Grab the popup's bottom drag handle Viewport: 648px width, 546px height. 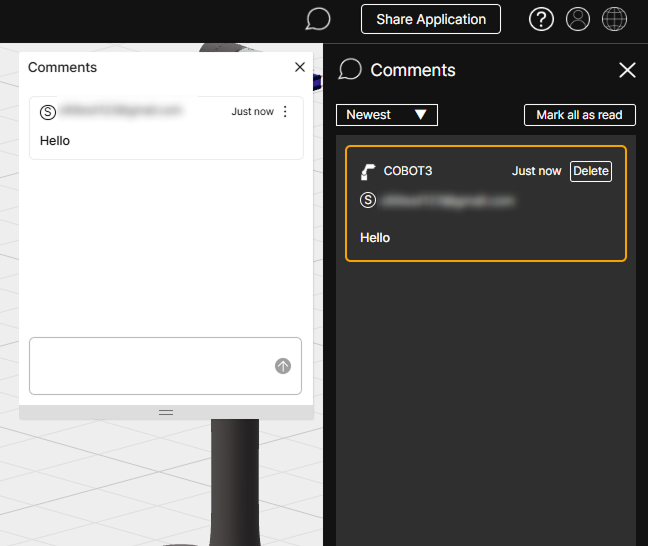[x=166, y=412]
